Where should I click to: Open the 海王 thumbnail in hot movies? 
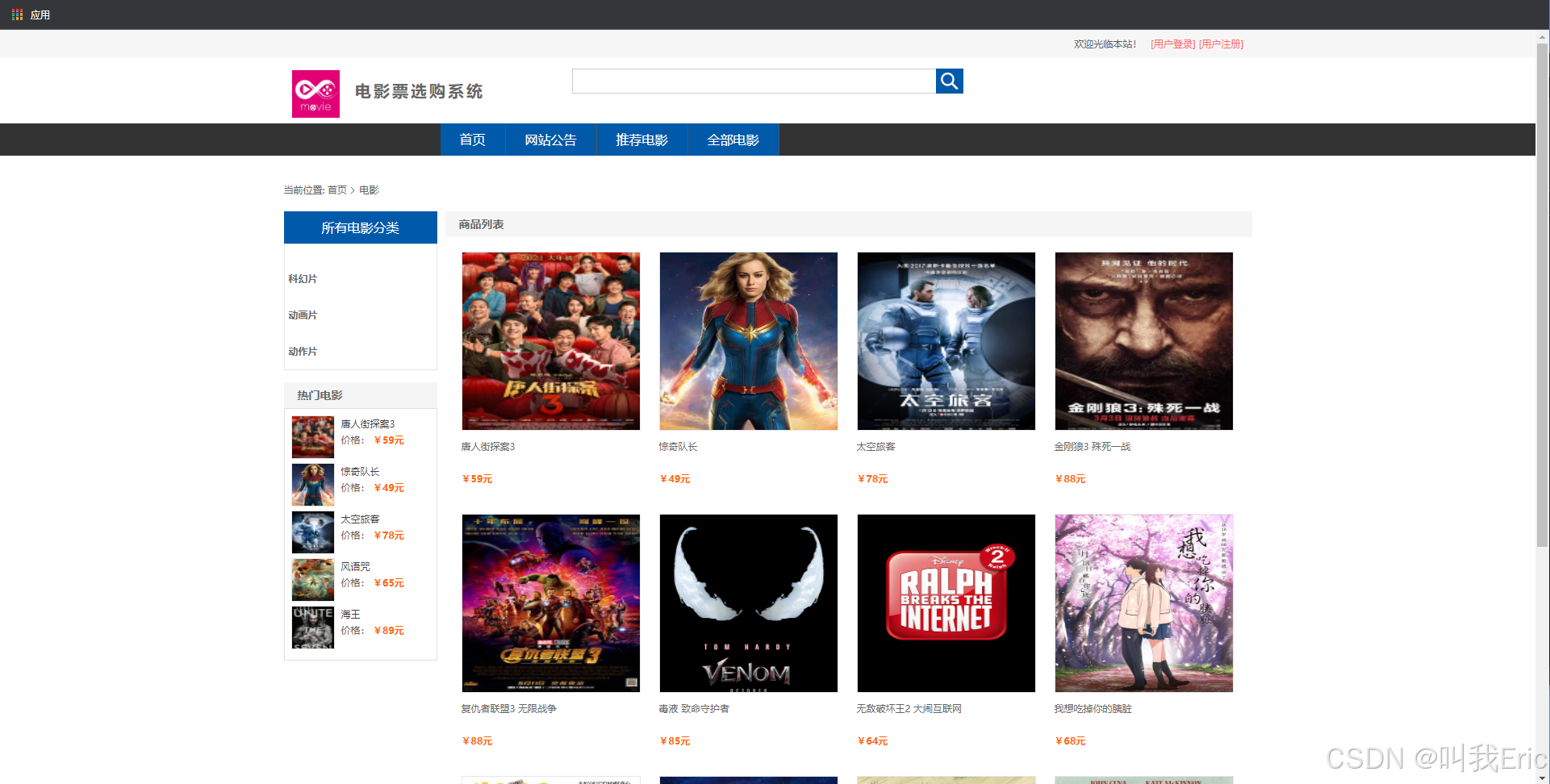click(313, 628)
